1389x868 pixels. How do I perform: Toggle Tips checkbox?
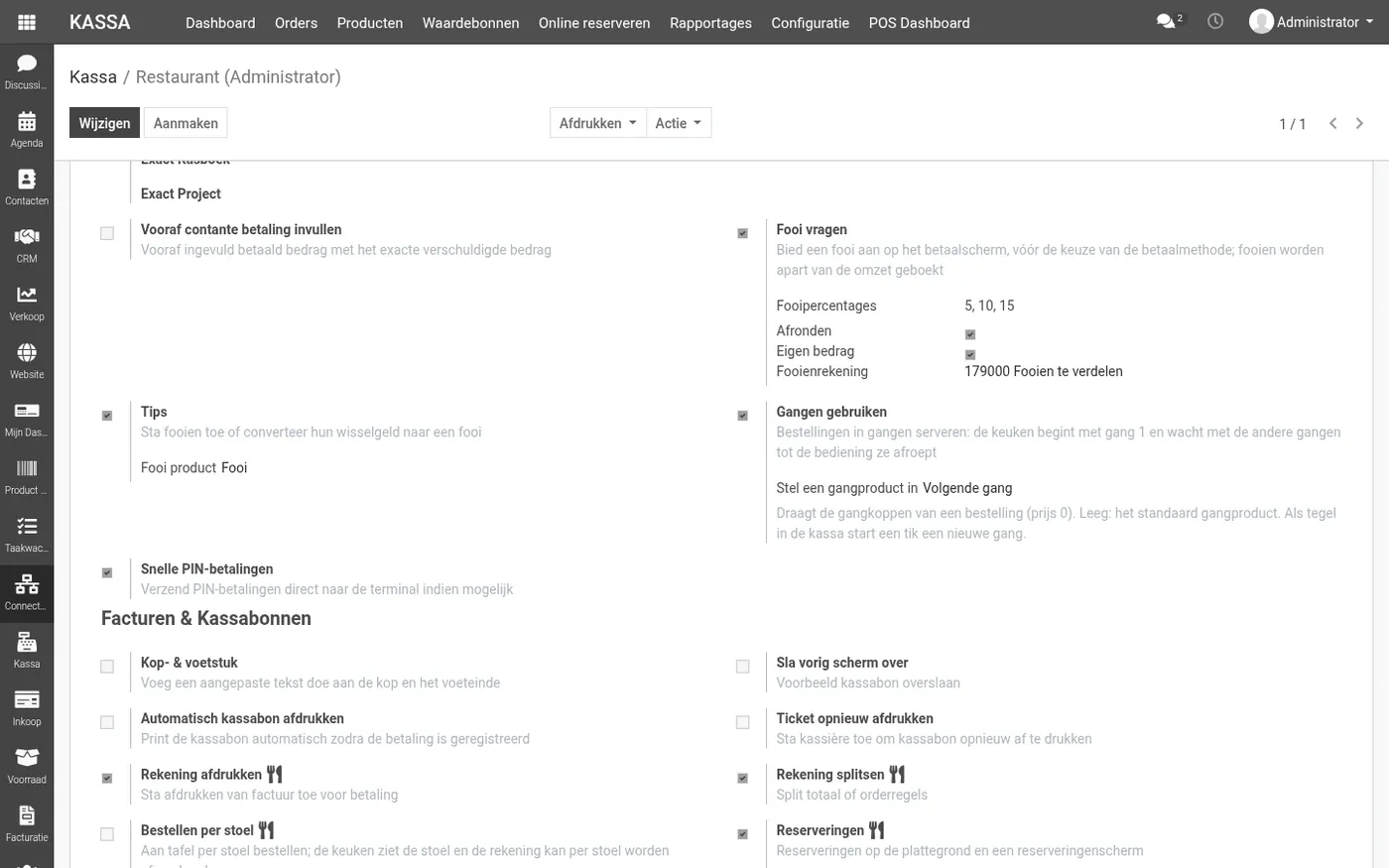coord(107,416)
